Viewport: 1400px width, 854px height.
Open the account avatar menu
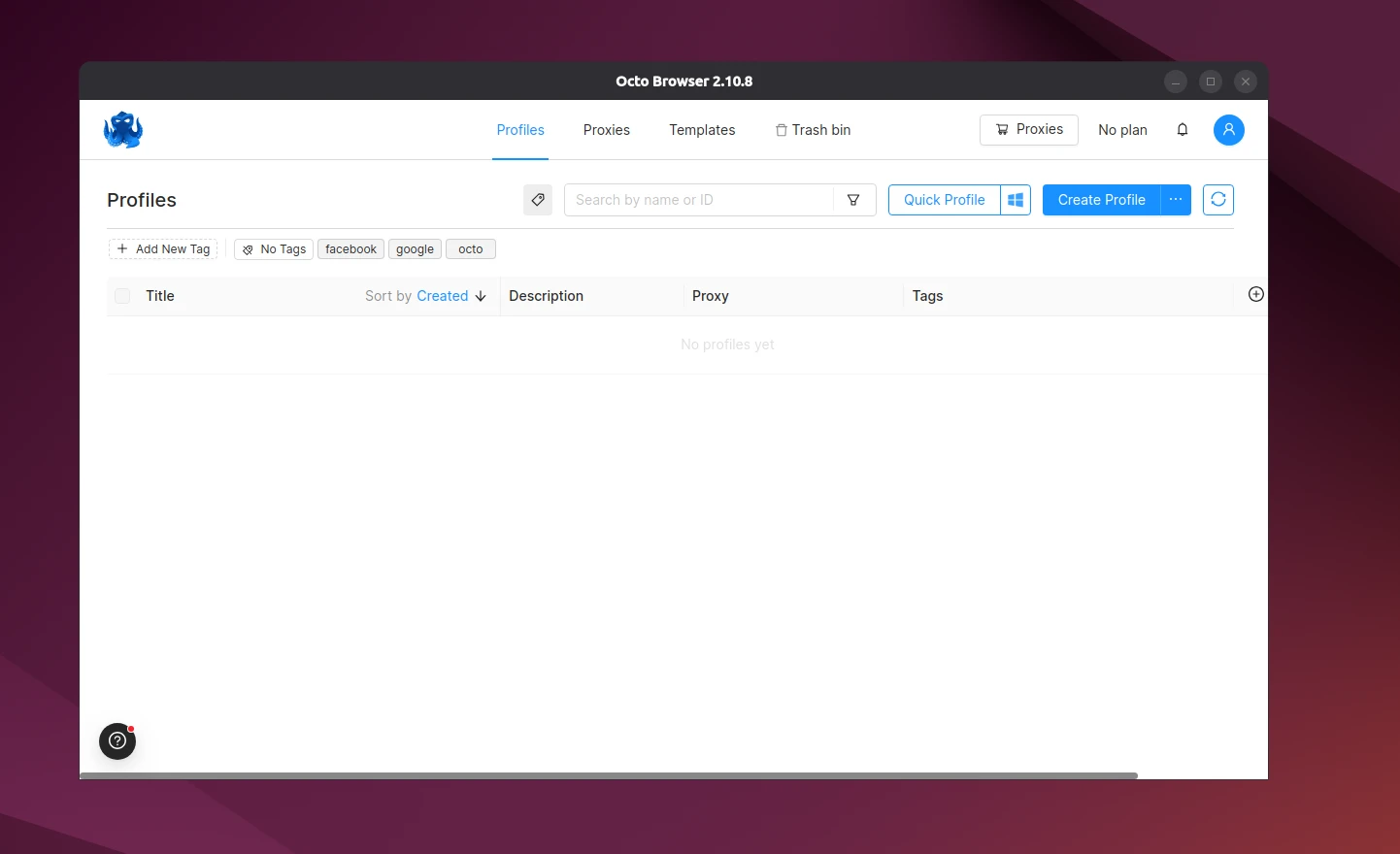tap(1228, 129)
